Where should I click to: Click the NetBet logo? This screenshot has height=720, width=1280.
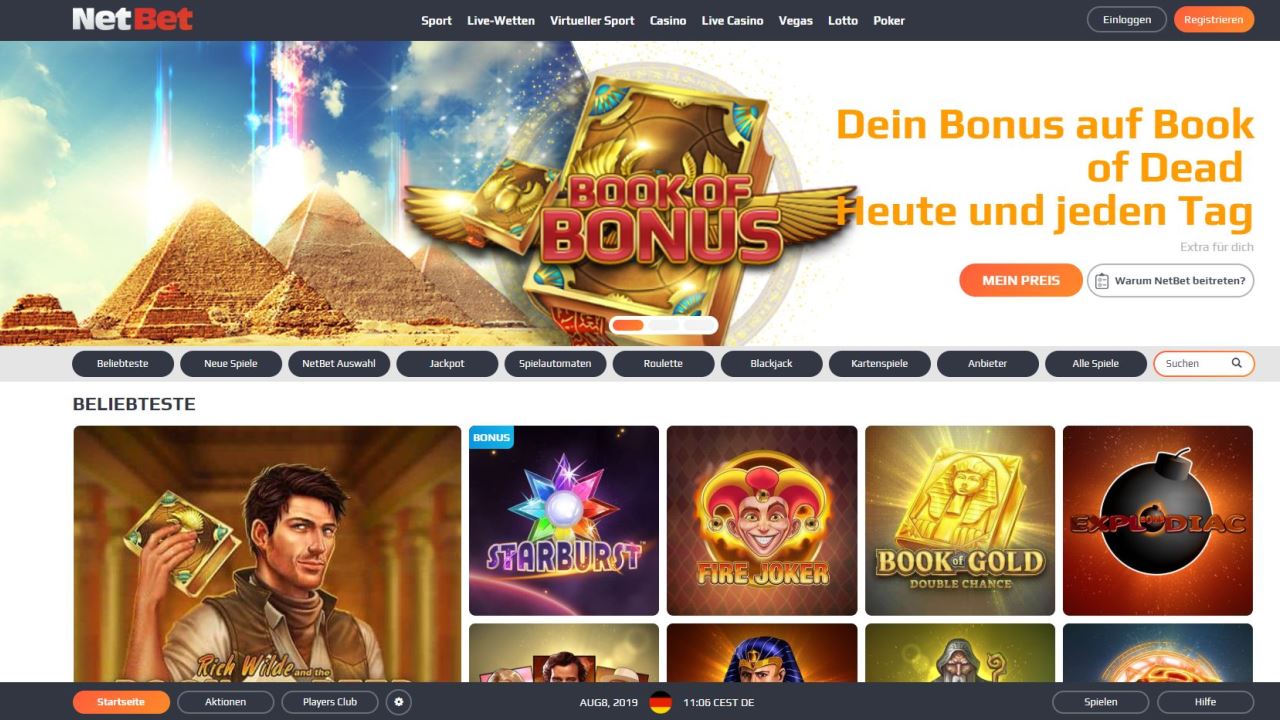click(133, 19)
